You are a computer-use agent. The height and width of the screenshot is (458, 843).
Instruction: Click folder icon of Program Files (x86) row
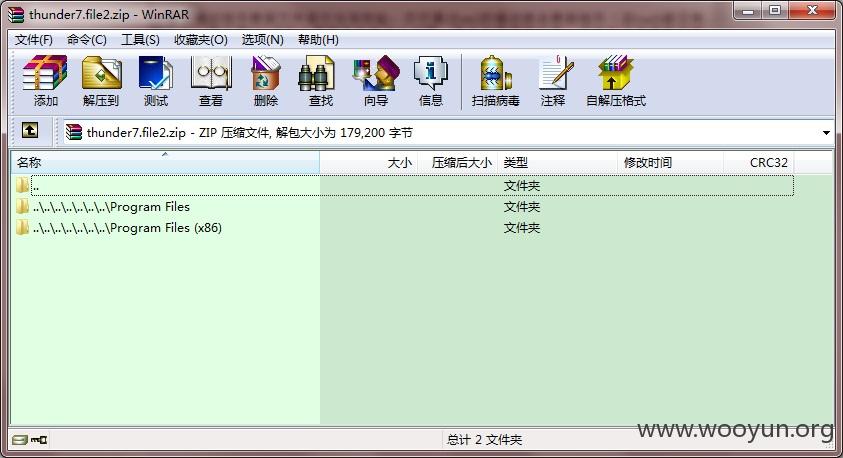[22, 227]
